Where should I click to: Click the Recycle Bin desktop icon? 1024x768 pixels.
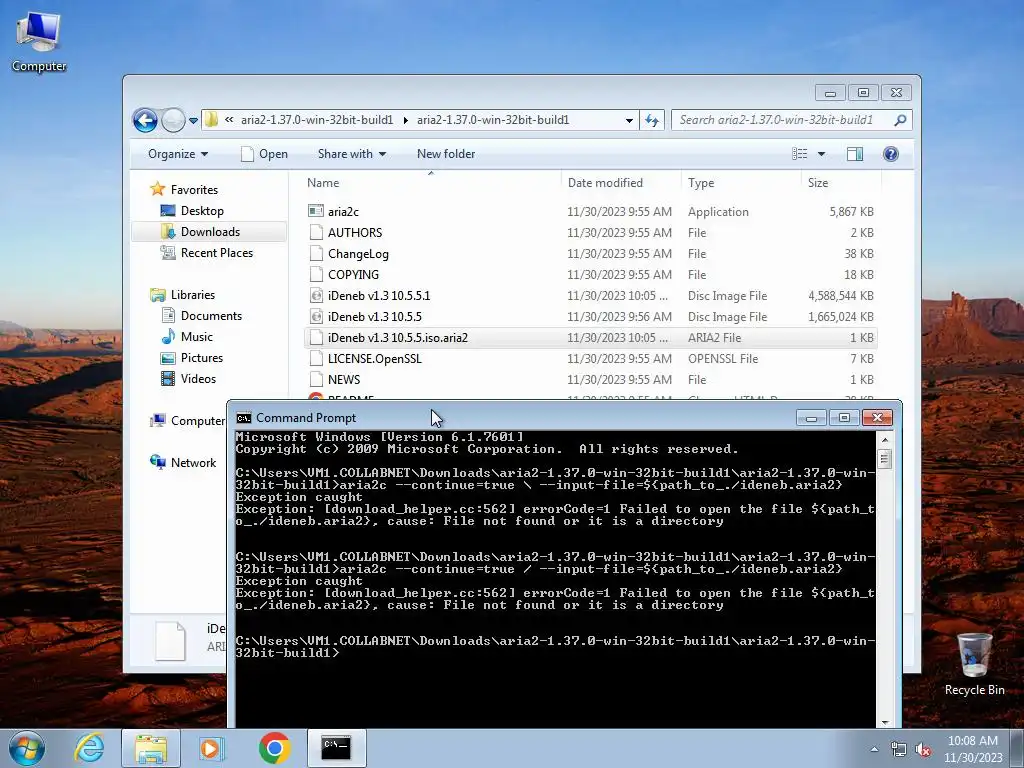tap(974, 664)
